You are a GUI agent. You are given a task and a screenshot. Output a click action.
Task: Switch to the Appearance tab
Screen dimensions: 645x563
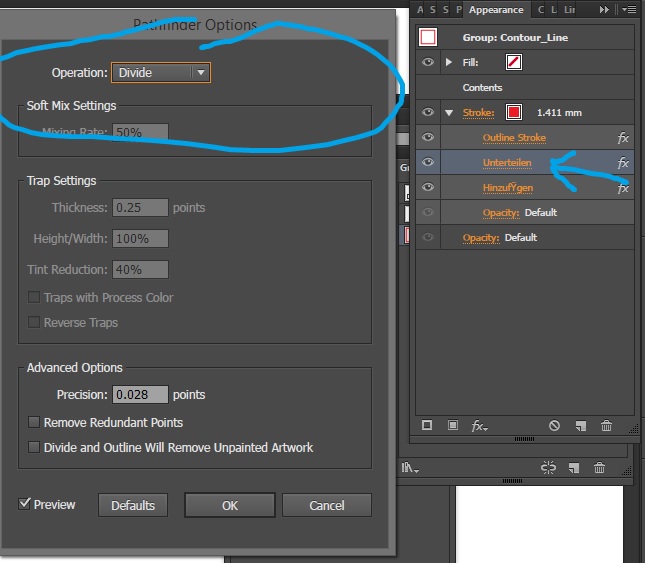(496, 9)
